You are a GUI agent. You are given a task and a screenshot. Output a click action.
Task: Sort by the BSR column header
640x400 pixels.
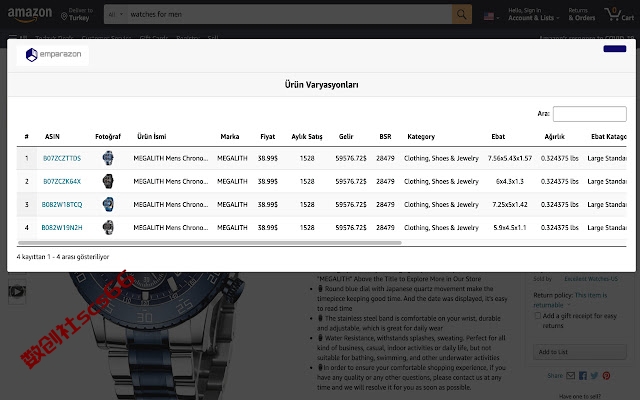tap(385, 137)
